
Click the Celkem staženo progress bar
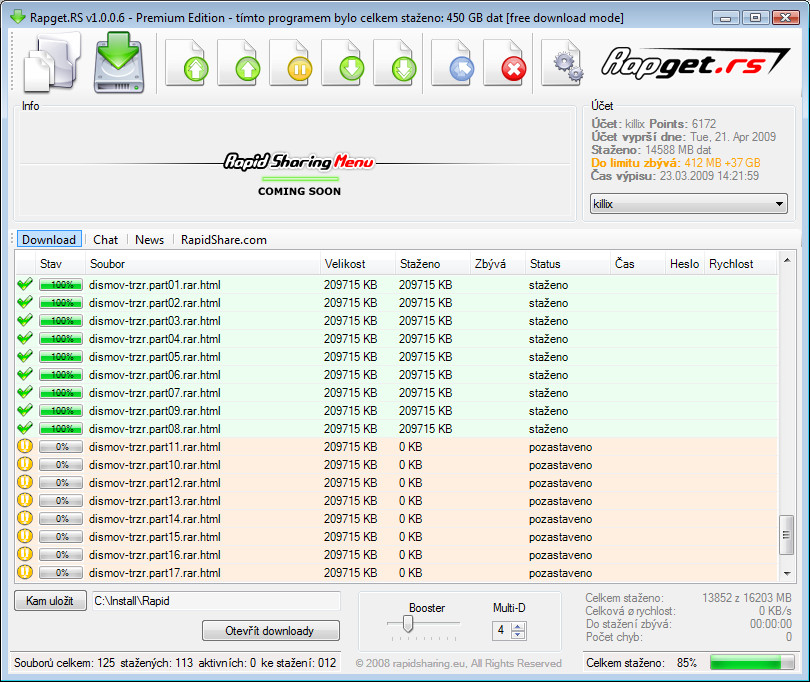752,662
